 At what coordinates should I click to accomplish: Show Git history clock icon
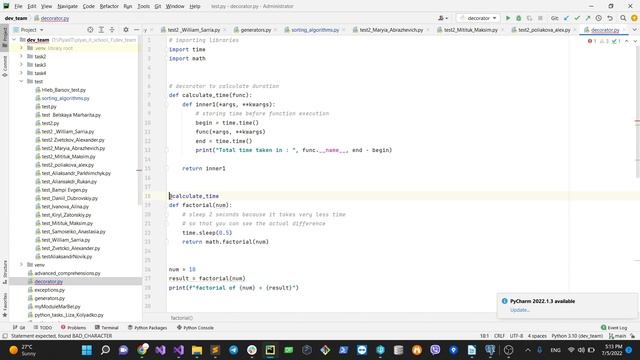(x=598, y=18)
